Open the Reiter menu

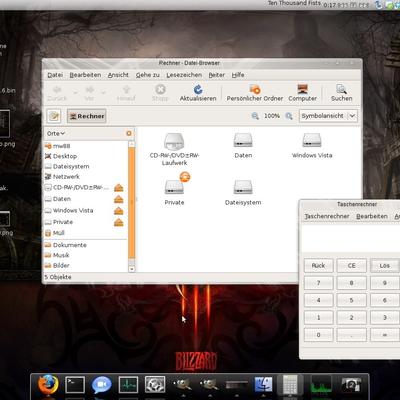pyautogui.click(x=217, y=75)
